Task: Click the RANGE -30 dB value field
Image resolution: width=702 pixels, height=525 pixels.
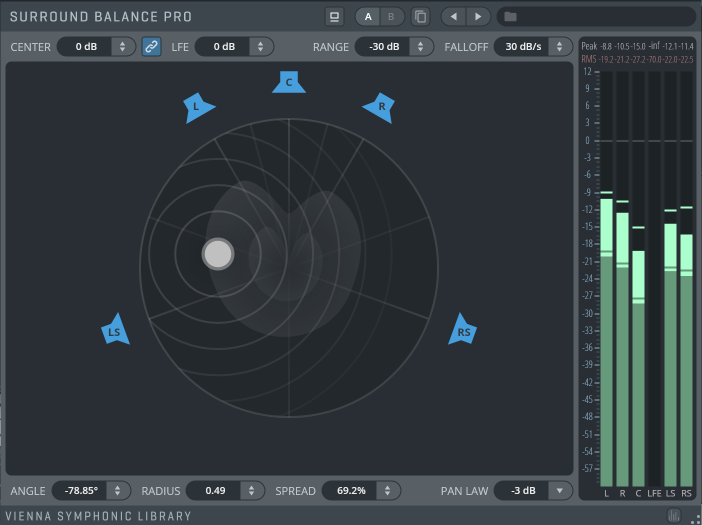Action: pos(384,47)
